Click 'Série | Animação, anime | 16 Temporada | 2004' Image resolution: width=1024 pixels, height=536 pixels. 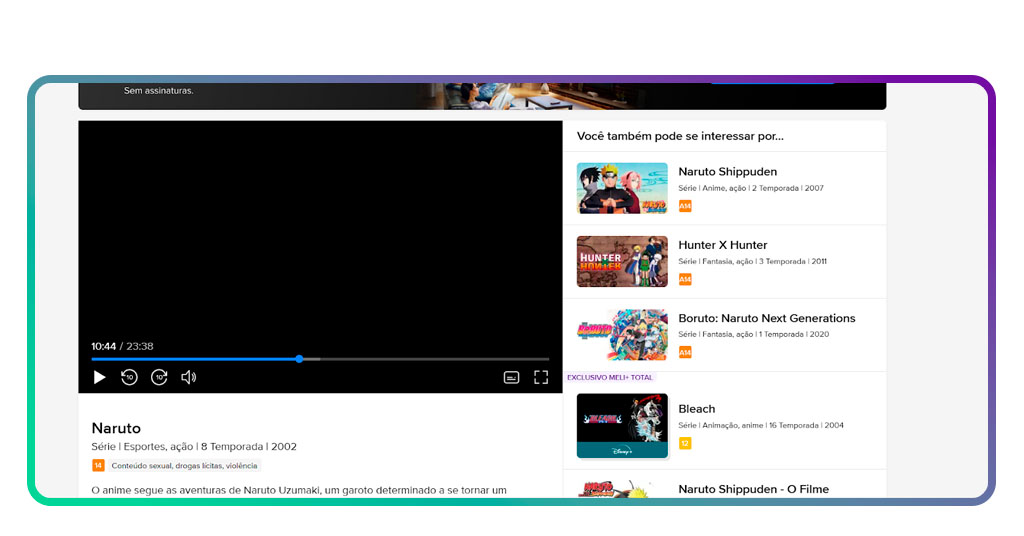pyautogui.click(x=761, y=425)
